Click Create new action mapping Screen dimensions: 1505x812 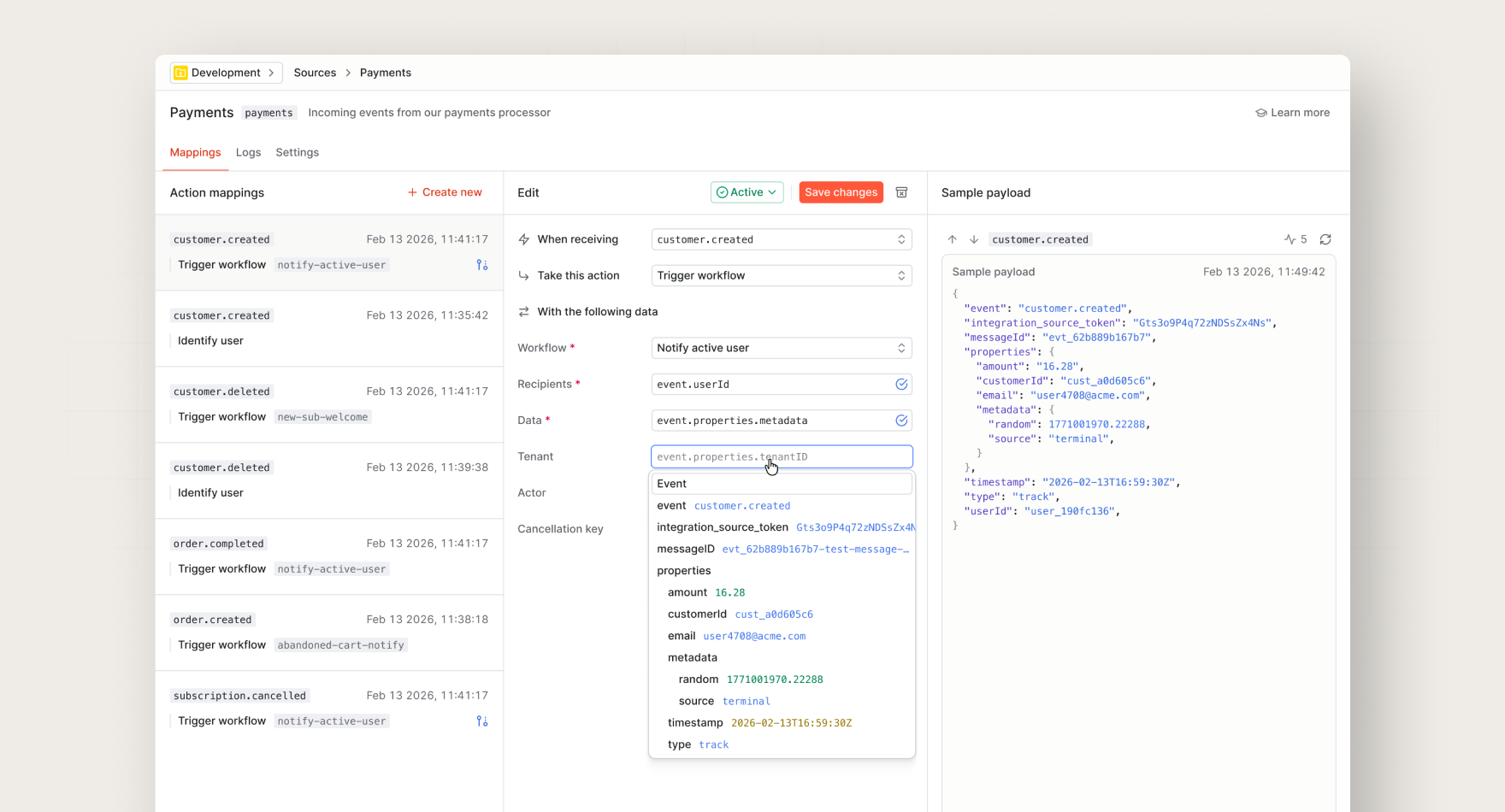click(x=445, y=192)
